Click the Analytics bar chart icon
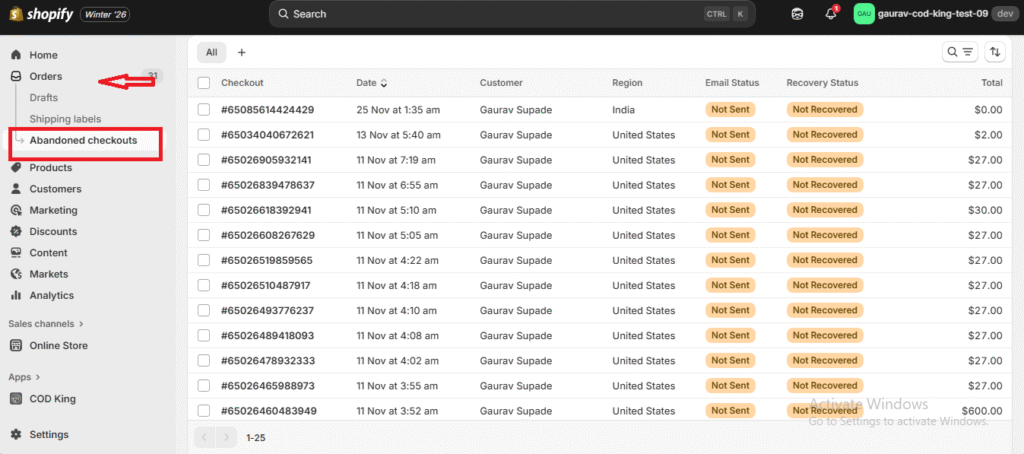The width and height of the screenshot is (1024, 454). pos(16,296)
